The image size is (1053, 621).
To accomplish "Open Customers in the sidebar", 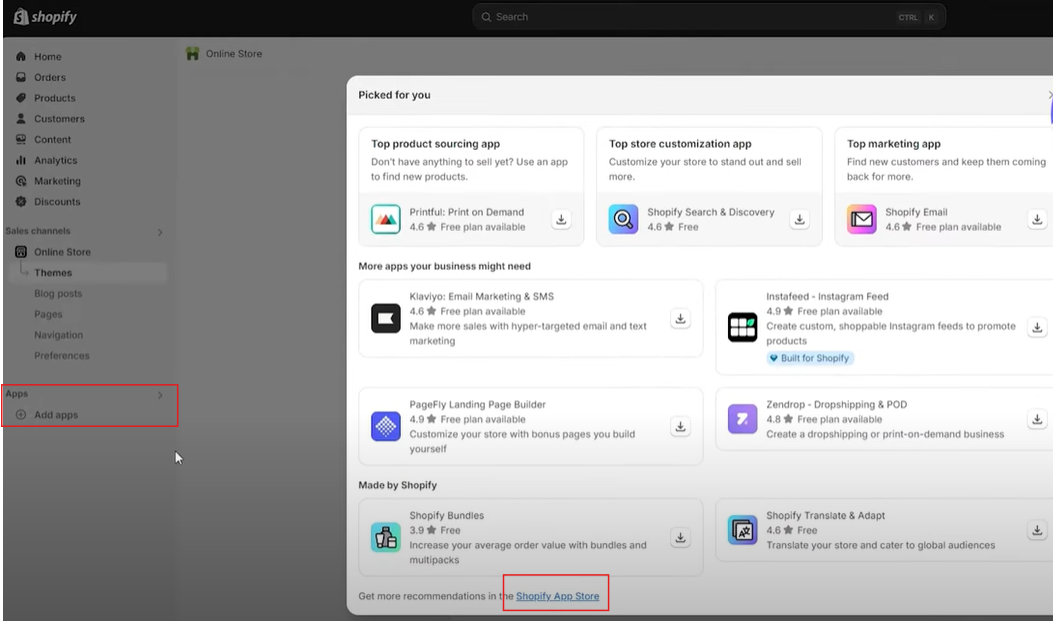I will click(x=59, y=119).
